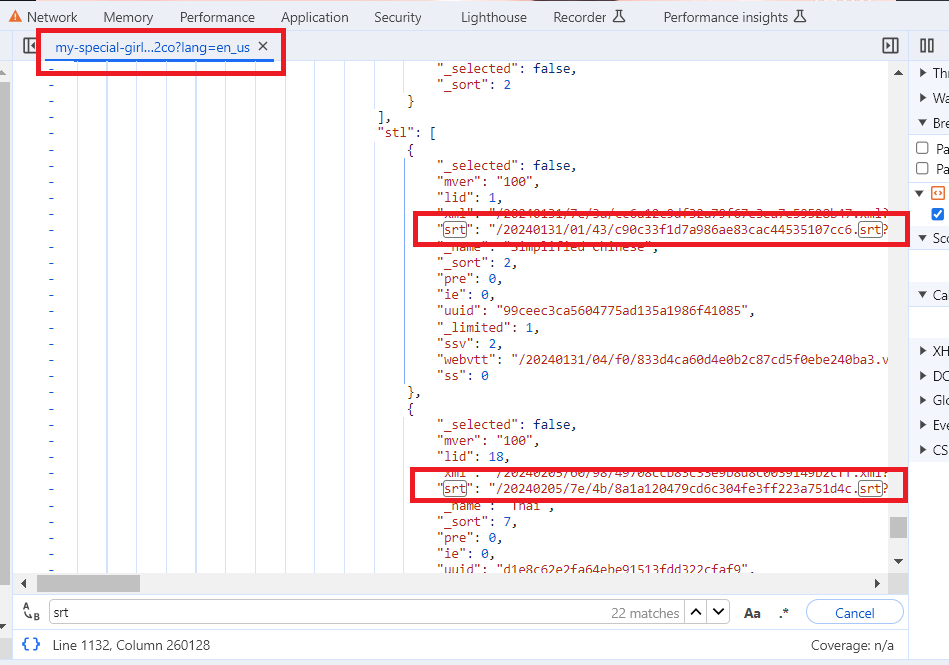949x665 pixels.
Task: Expand the DOM Breakpoints section
Action: tap(923, 375)
